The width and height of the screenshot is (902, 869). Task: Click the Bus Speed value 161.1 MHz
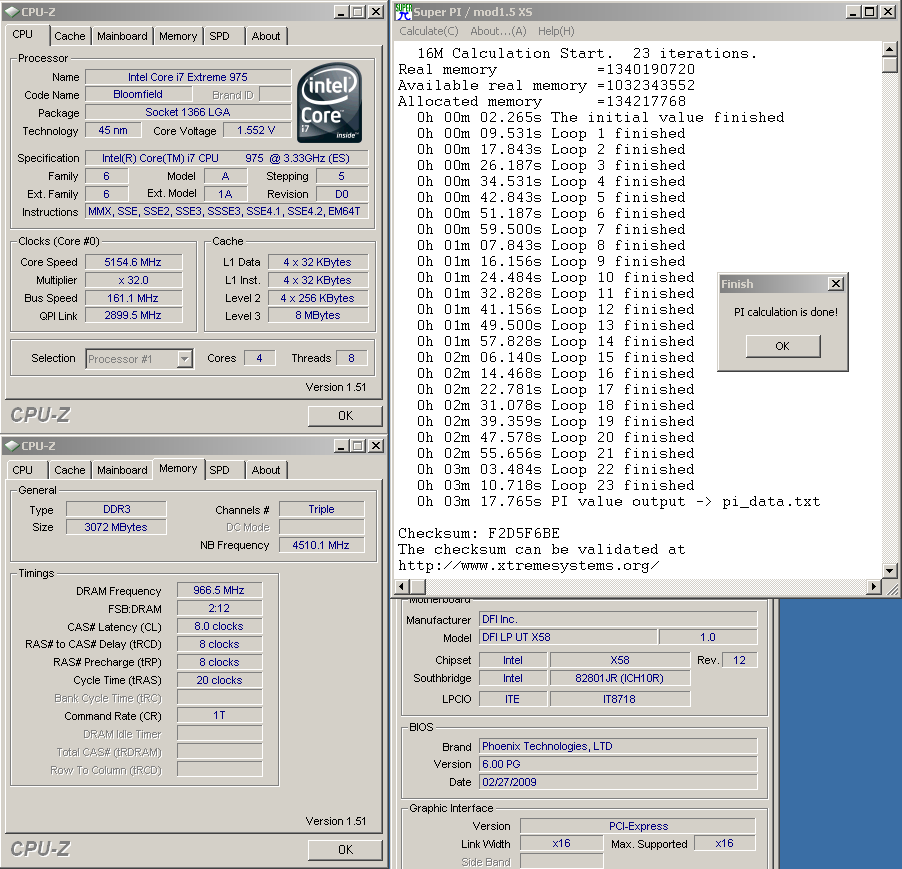point(133,298)
